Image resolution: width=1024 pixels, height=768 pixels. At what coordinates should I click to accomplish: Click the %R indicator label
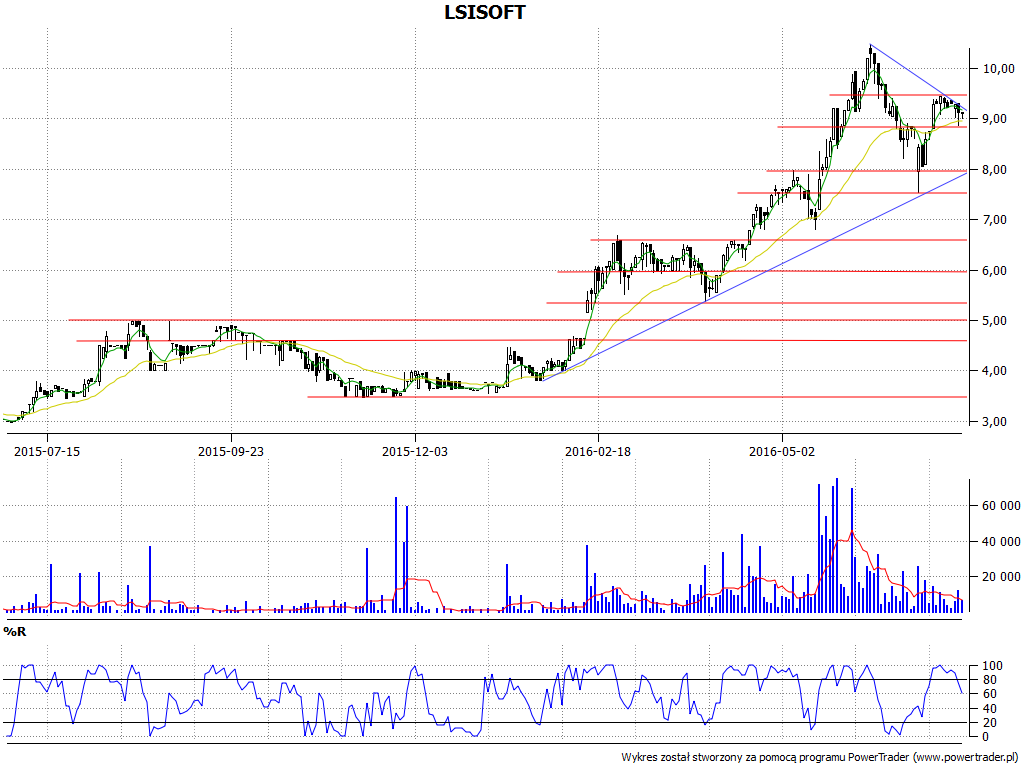14,632
